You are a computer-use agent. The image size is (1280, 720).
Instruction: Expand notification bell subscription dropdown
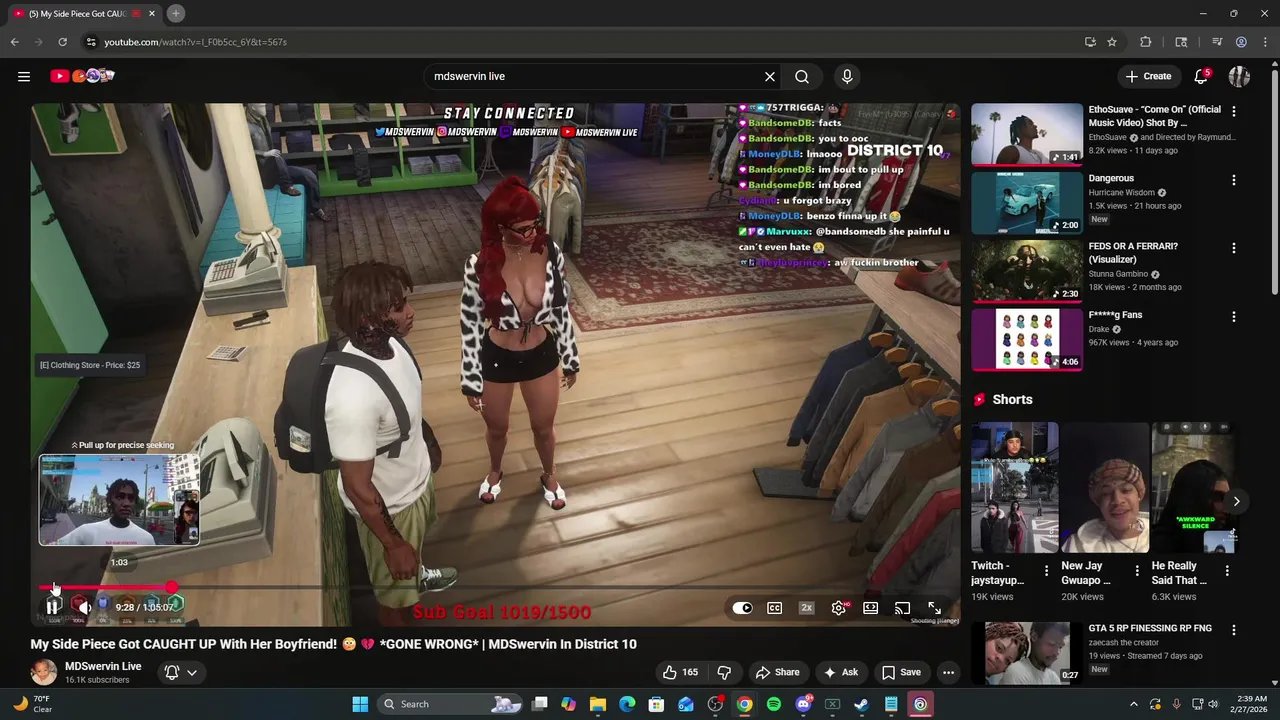click(x=181, y=672)
